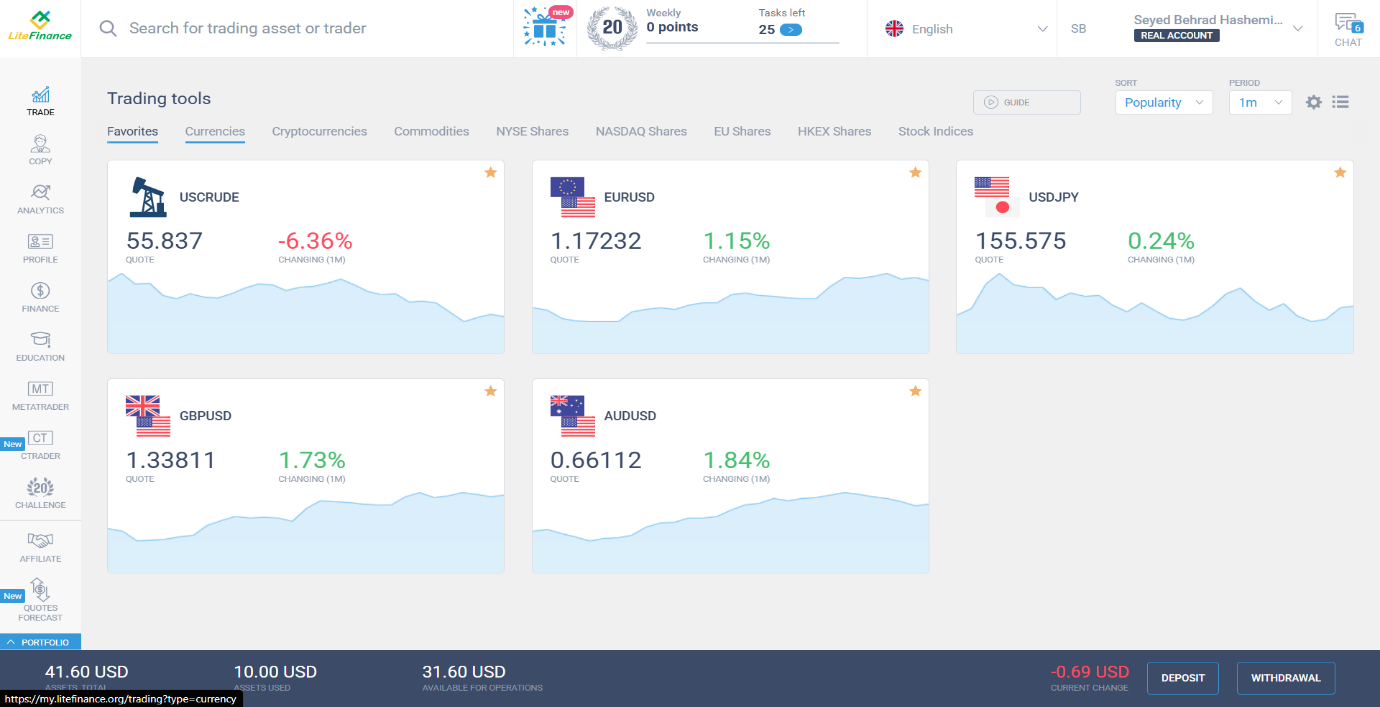Switch to list view layout icon
Viewport: 1380px width, 707px height.
pyautogui.click(x=1341, y=102)
